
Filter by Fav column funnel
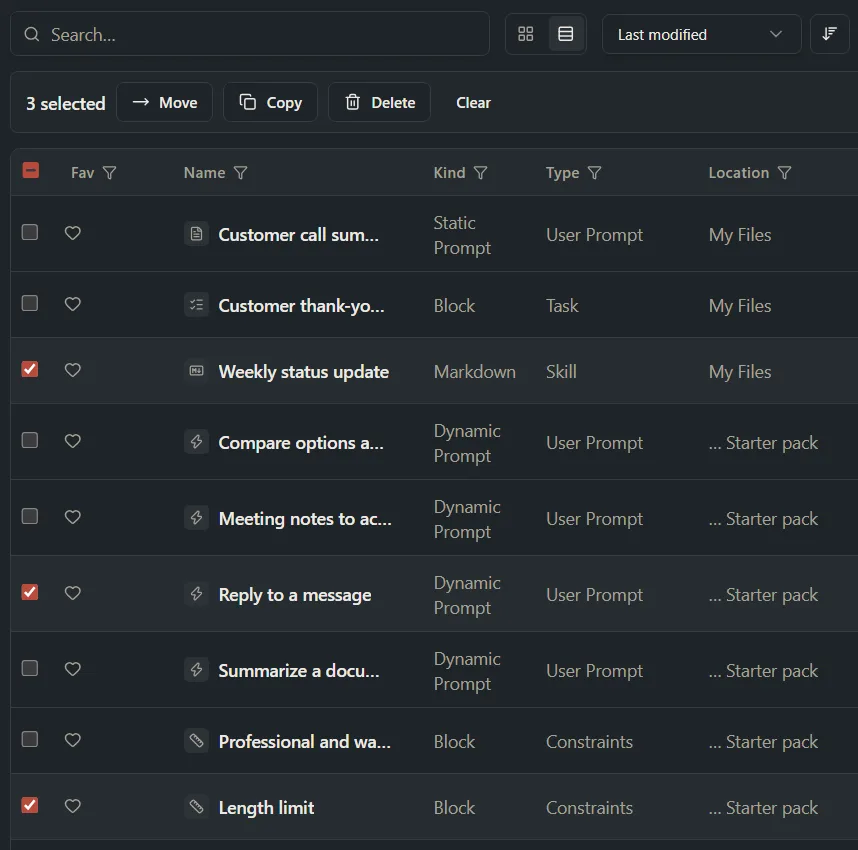point(109,173)
